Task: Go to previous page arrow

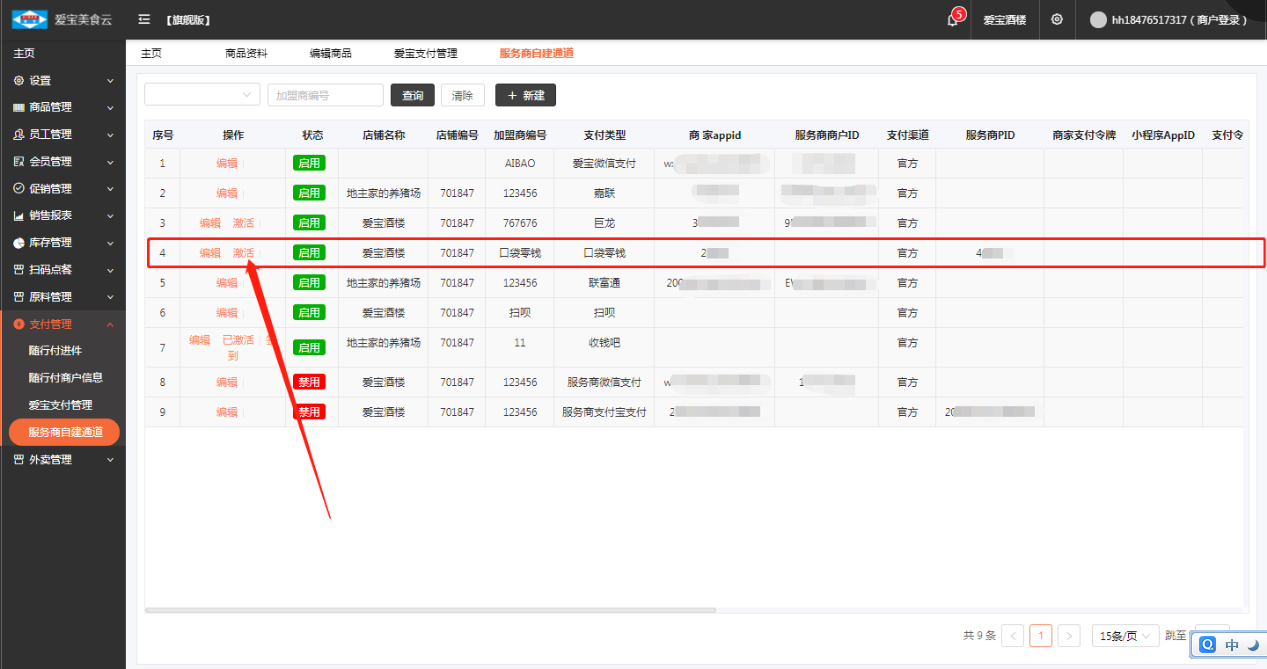Action: pyautogui.click(x=1013, y=636)
